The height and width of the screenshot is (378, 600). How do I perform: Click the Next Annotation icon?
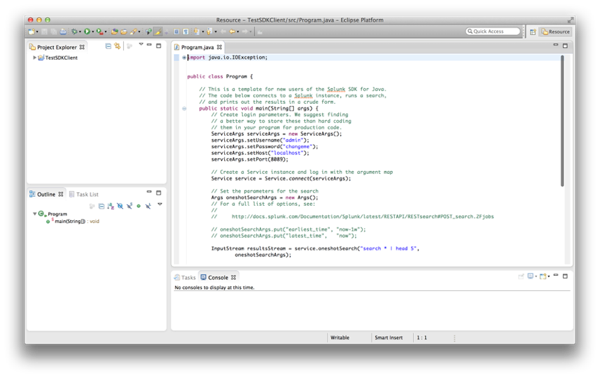tap(196, 31)
